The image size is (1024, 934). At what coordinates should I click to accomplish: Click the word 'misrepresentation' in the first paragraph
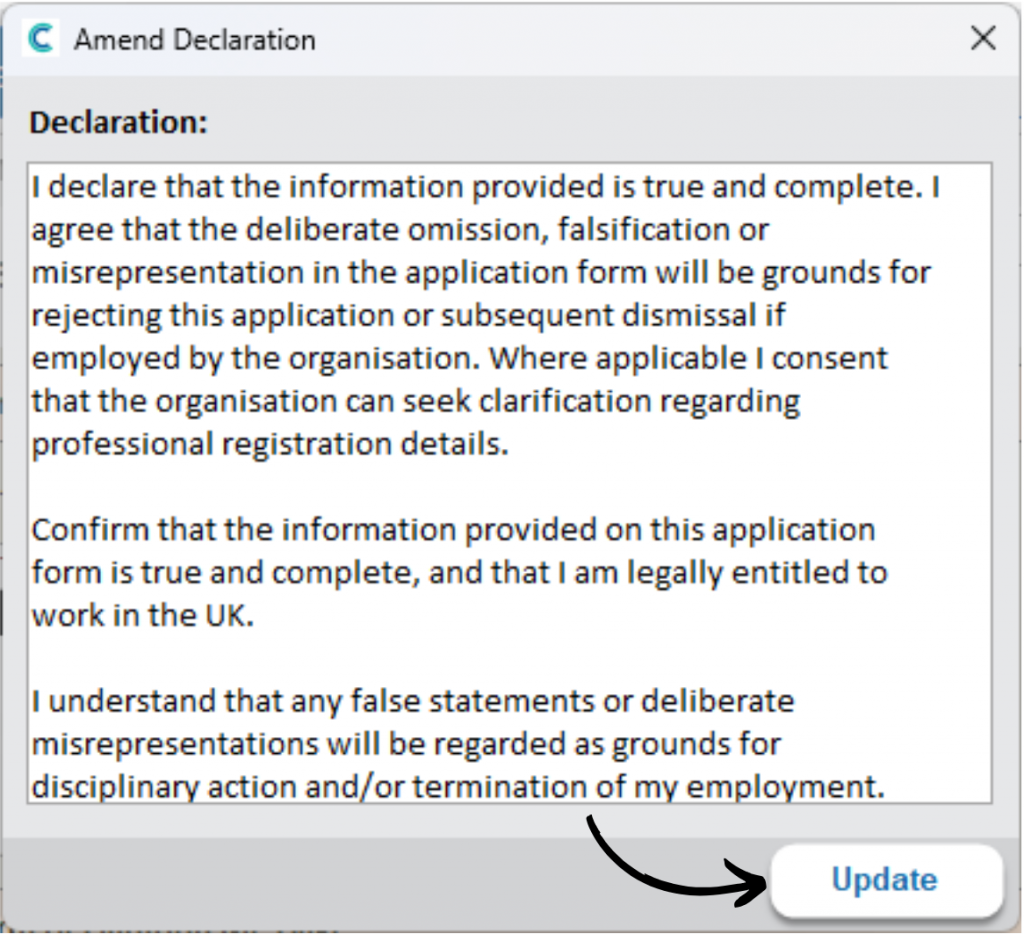(x=168, y=272)
